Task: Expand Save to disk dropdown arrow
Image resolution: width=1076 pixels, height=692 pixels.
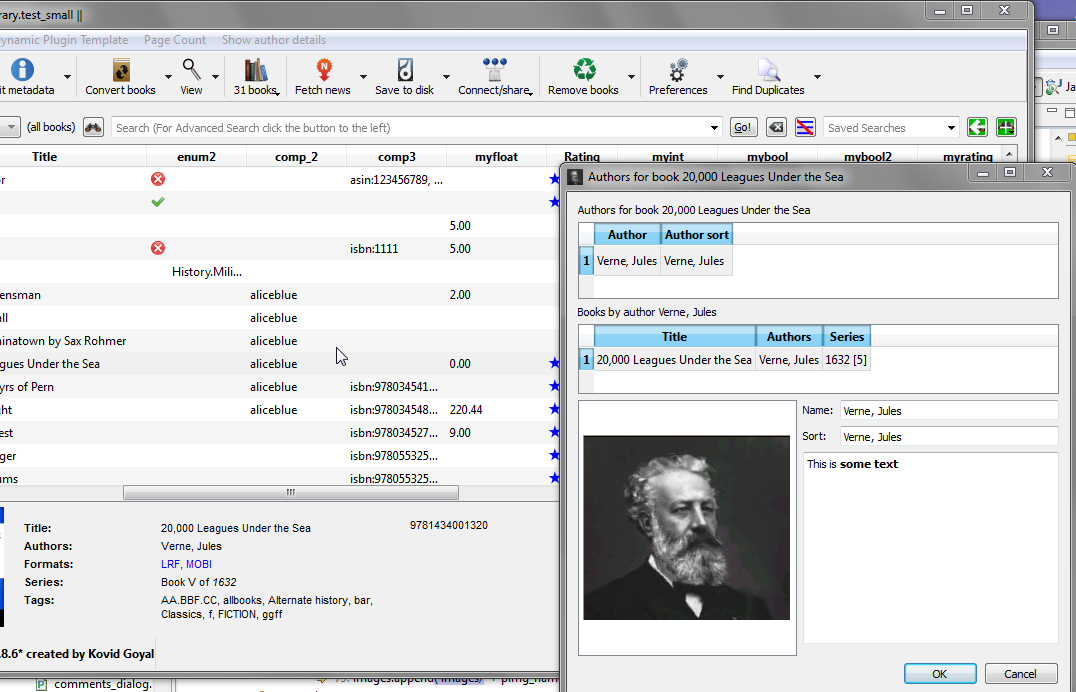Action: [446, 77]
